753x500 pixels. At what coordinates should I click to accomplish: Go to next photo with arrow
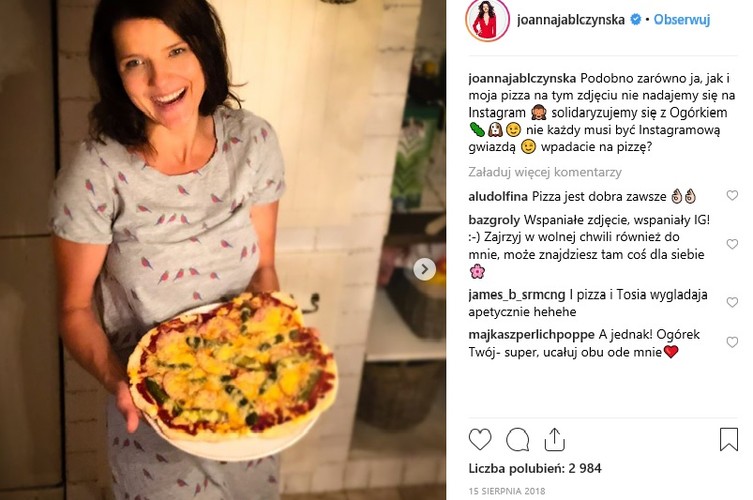[424, 269]
